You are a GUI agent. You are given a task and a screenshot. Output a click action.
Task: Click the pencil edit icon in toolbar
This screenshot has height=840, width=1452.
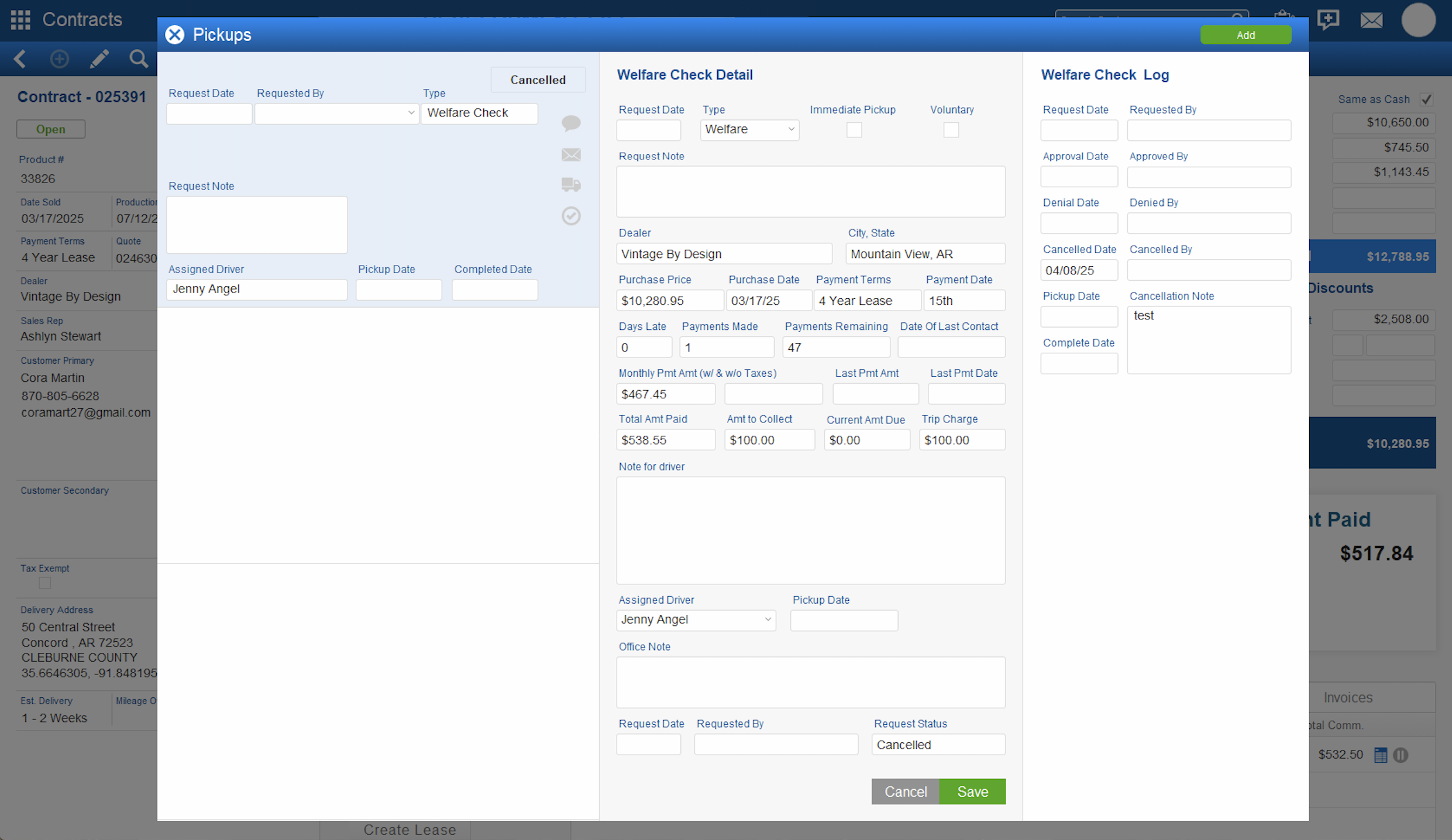coord(99,58)
